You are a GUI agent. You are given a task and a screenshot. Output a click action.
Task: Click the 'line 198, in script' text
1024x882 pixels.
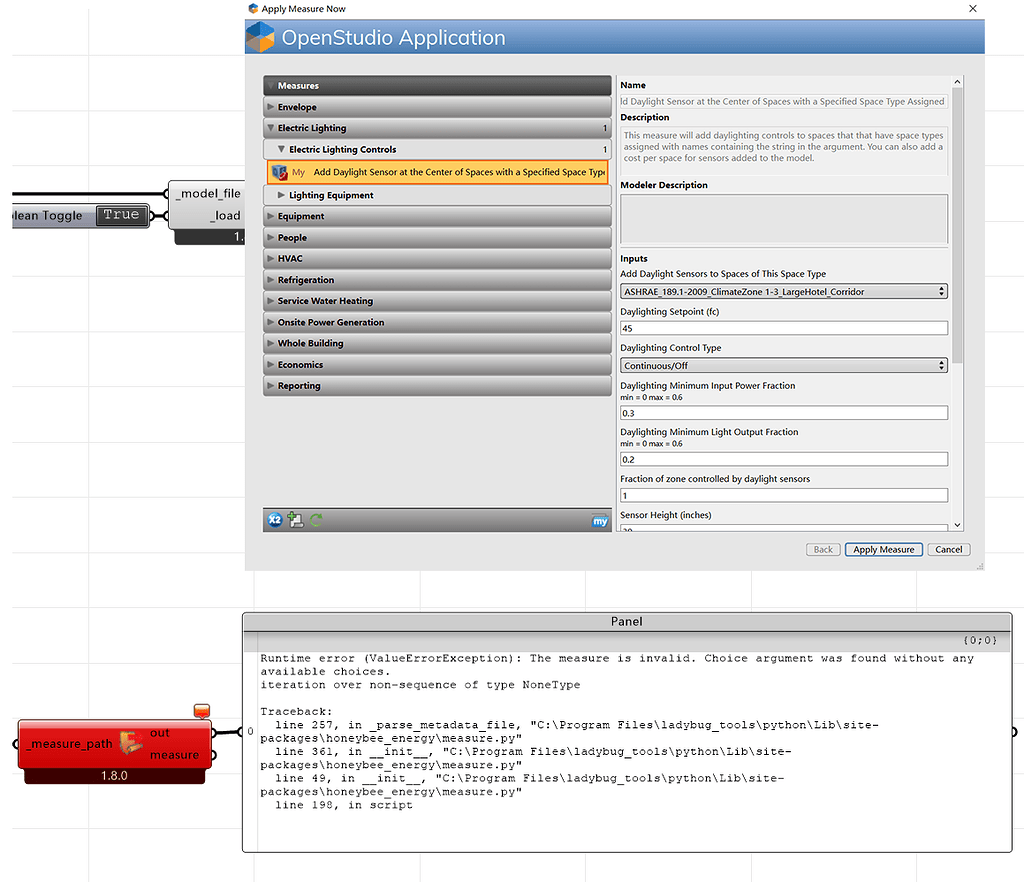tap(344, 805)
